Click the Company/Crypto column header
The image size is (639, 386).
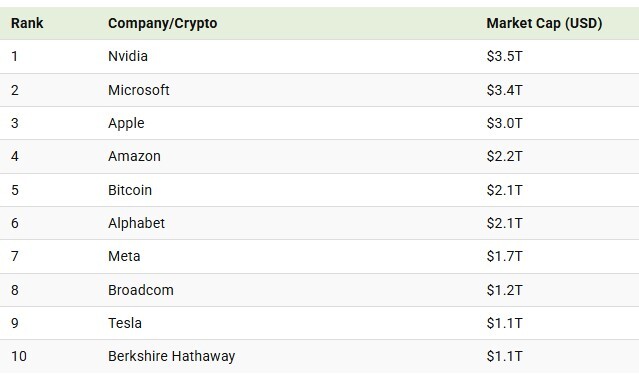(163, 23)
